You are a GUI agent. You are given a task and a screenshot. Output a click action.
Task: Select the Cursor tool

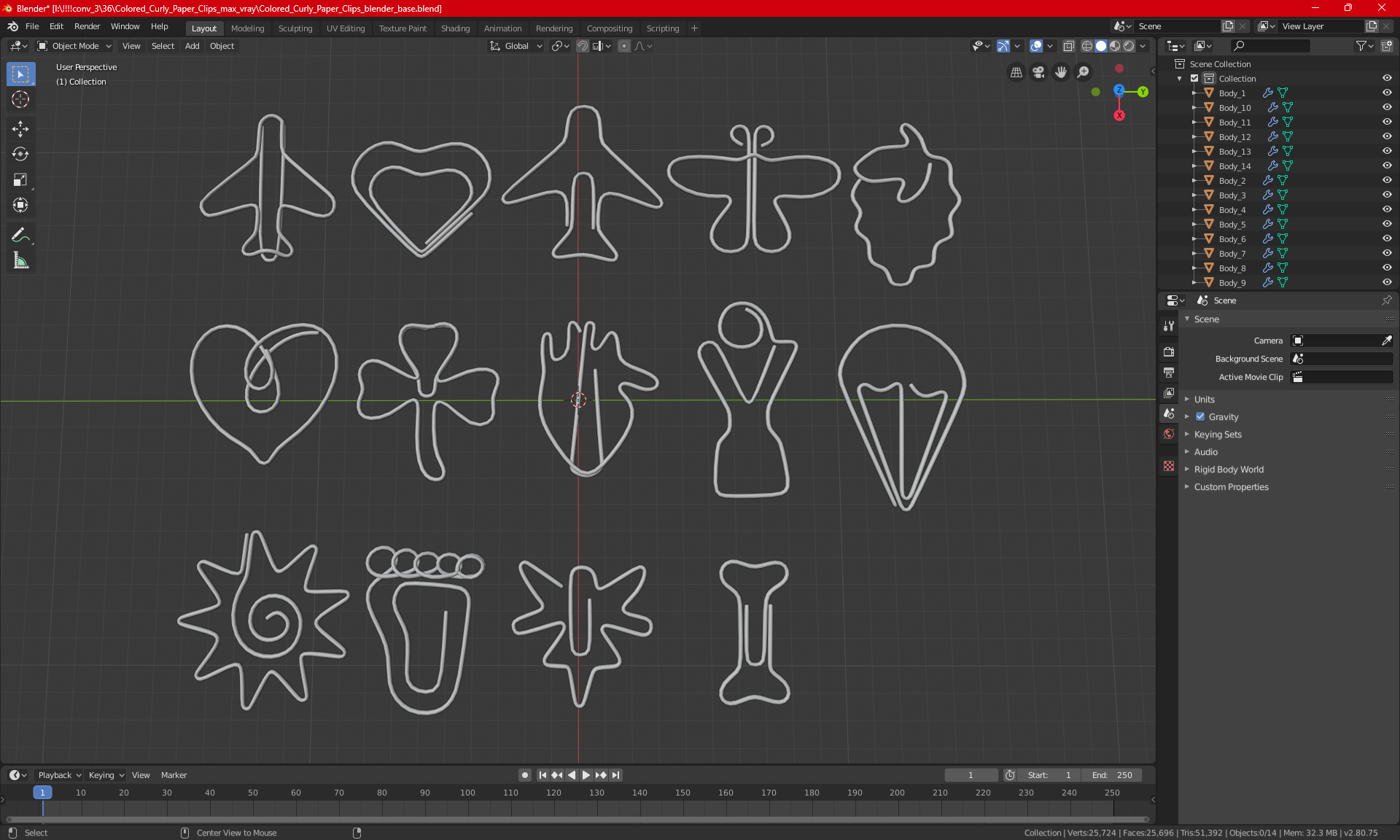[20, 100]
